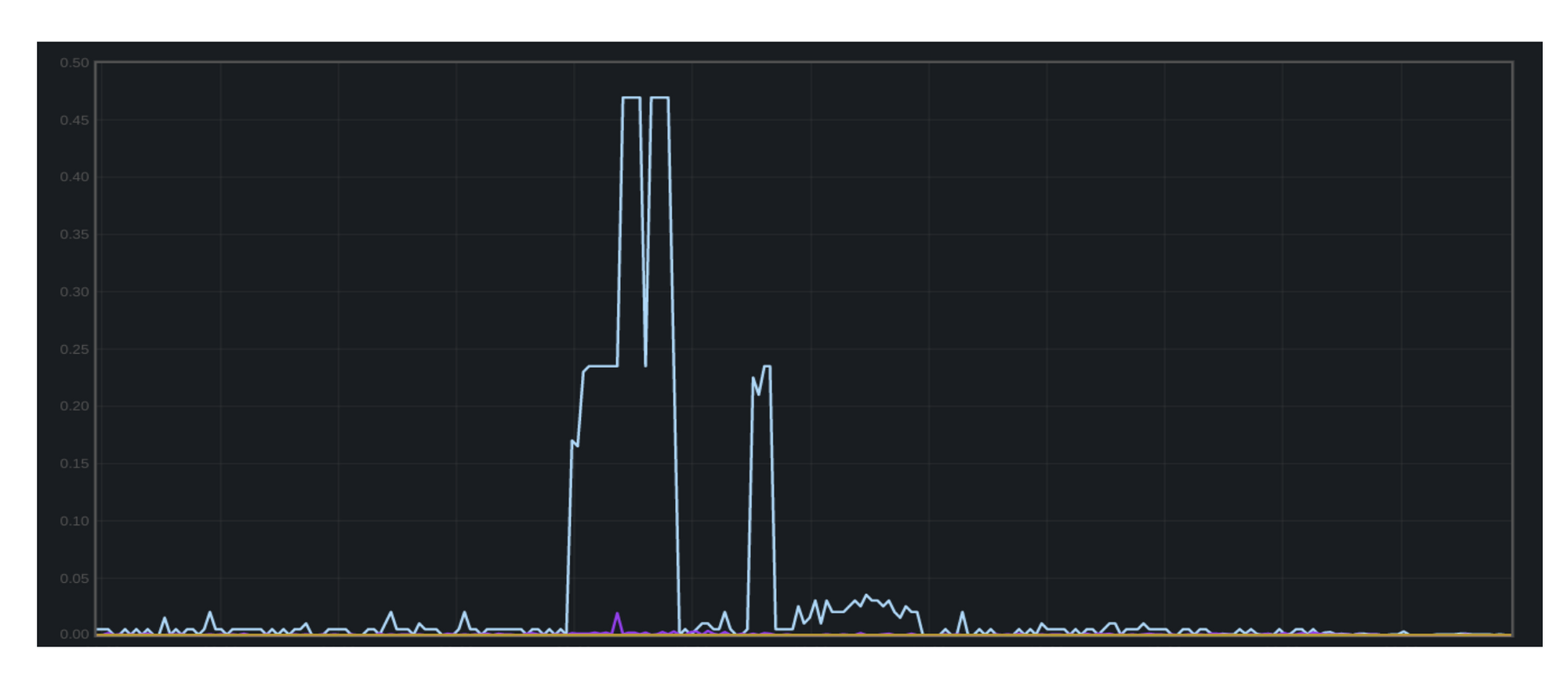The image size is (1568, 677).
Task: Click the 0.50 y-axis label
Action: coord(74,63)
